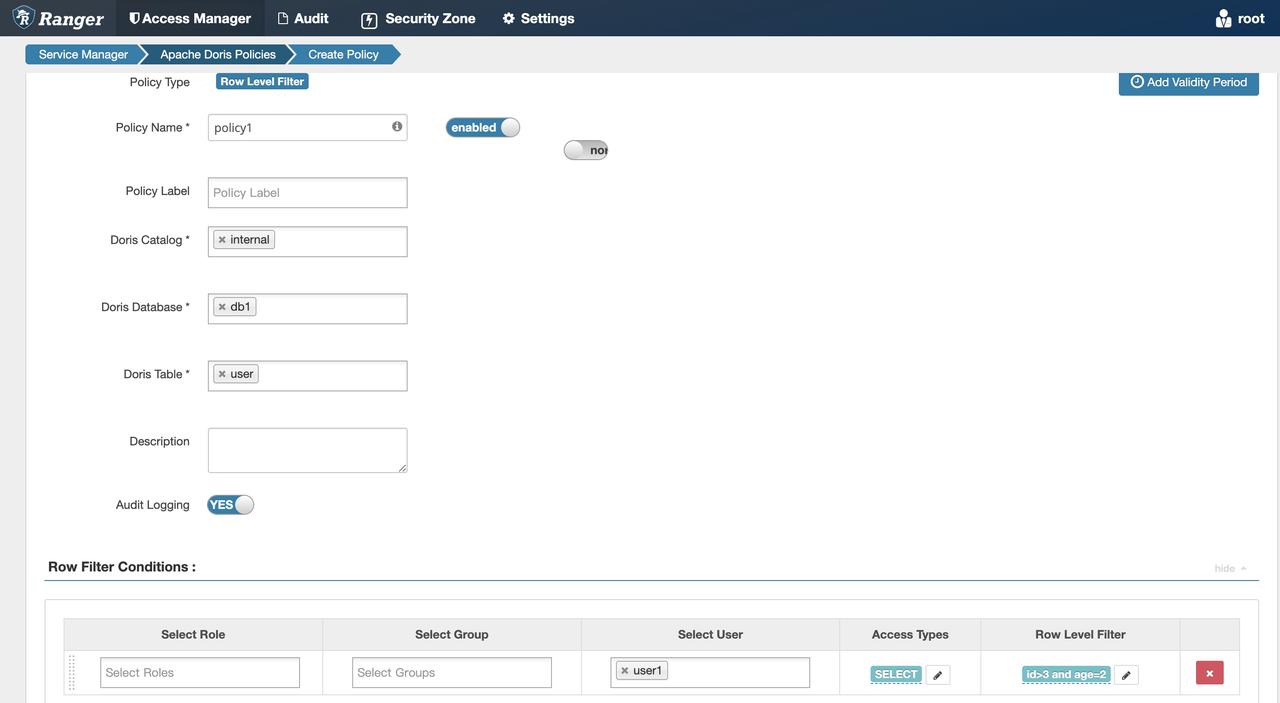The image size is (1280, 703).
Task: Remove the 'db1' database tag
Action: pyautogui.click(x=222, y=307)
